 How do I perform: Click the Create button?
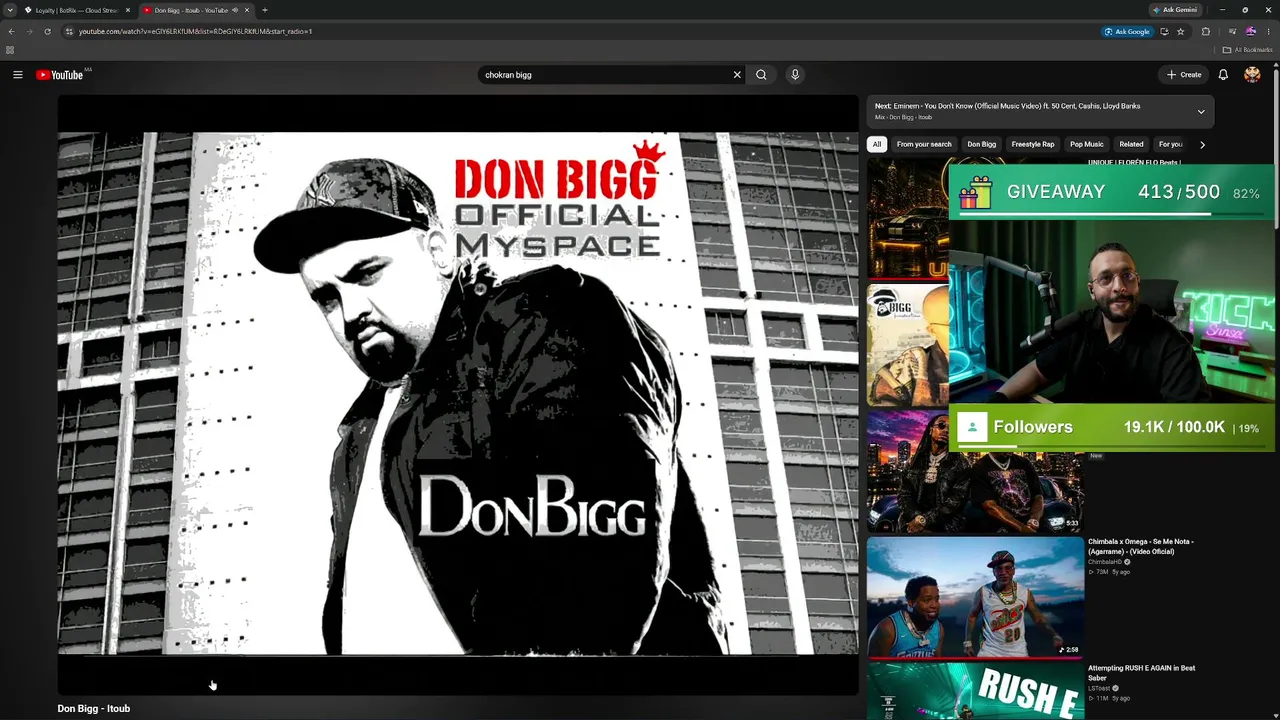[x=1184, y=75]
